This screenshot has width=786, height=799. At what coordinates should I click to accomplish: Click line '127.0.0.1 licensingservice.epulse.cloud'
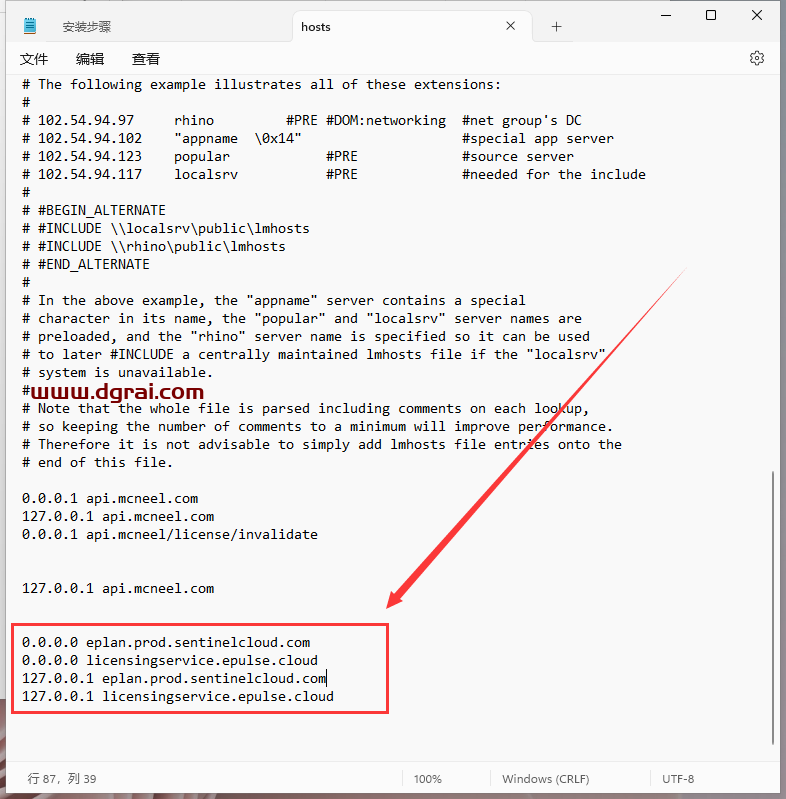pyautogui.click(x=178, y=697)
